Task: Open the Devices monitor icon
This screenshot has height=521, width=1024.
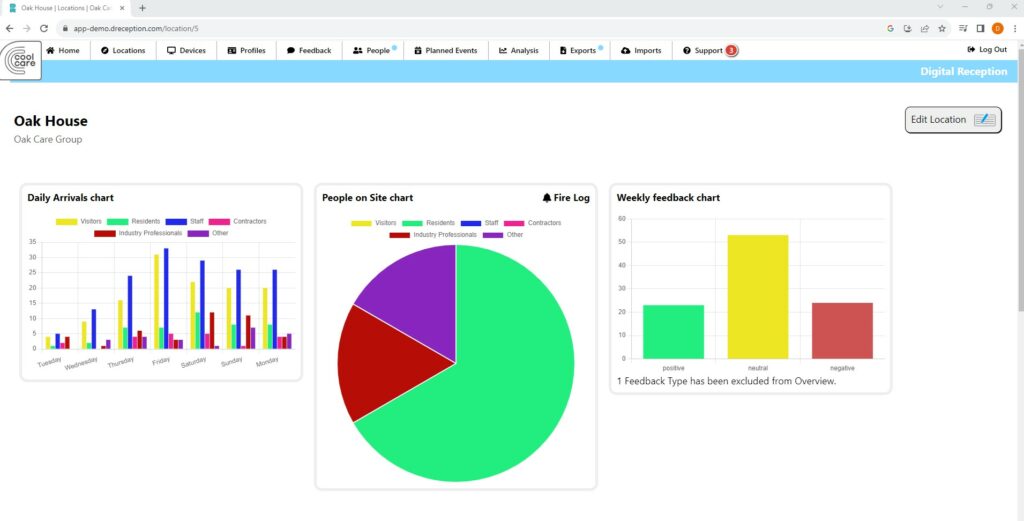Action: point(171,50)
